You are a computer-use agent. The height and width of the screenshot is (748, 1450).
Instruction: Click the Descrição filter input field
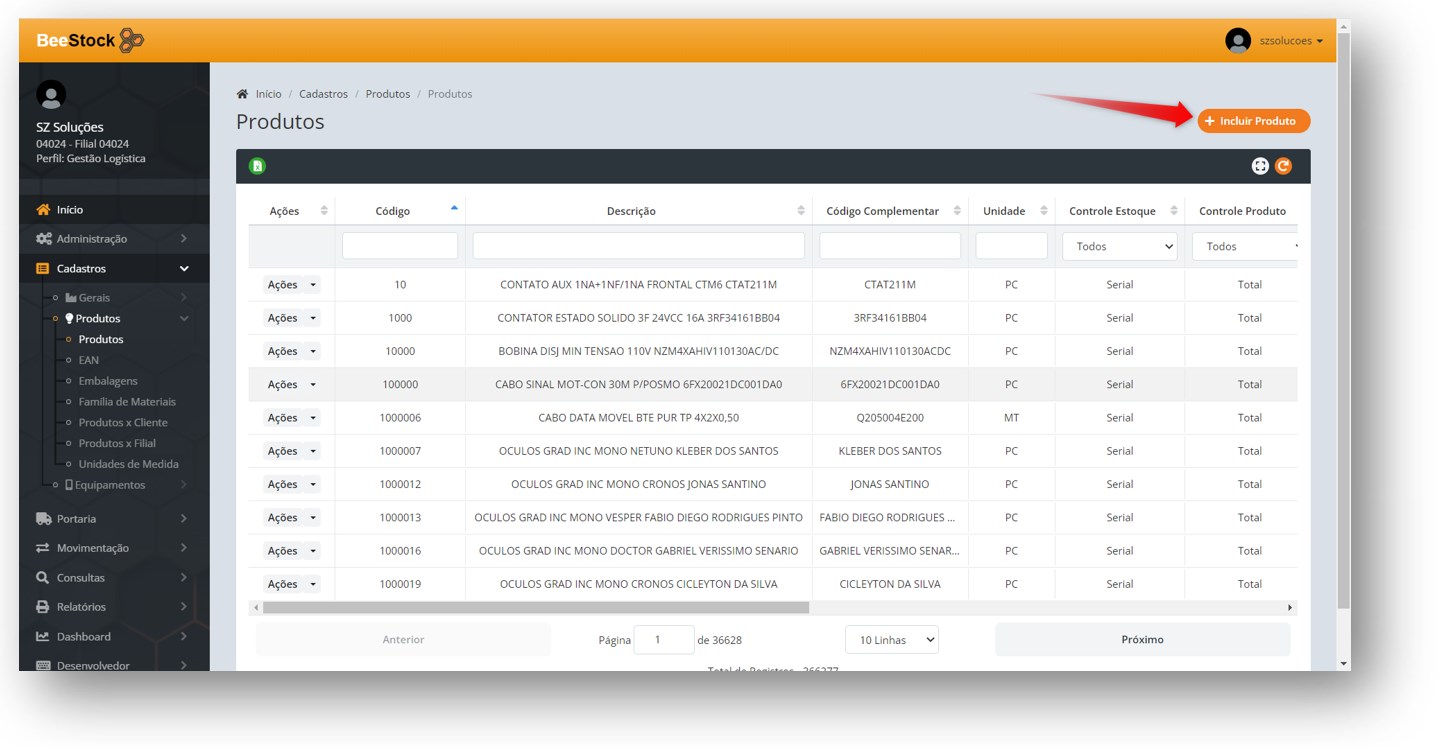tap(638, 246)
